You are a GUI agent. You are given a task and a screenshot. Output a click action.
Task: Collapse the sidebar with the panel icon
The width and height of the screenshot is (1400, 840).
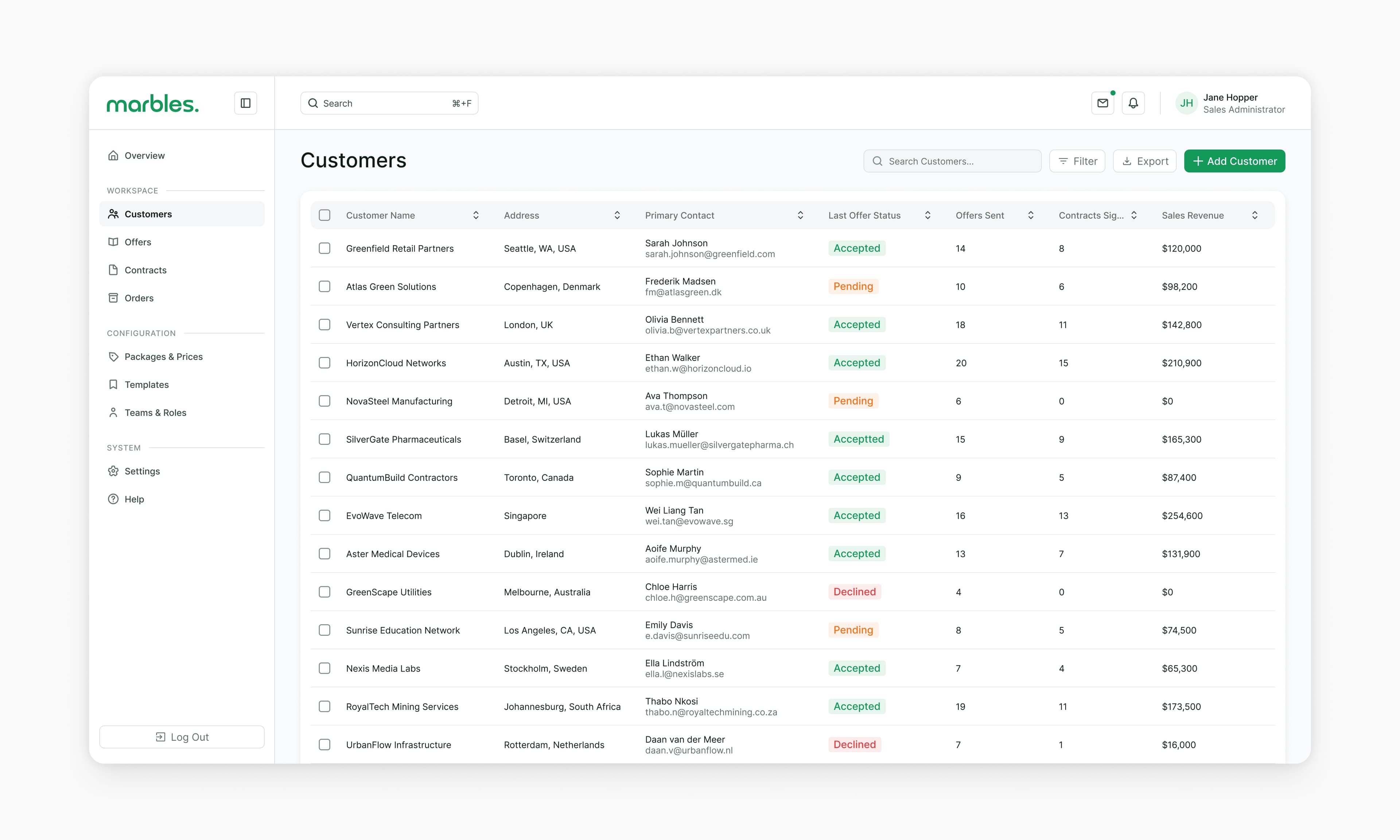click(x=246, y=103)
